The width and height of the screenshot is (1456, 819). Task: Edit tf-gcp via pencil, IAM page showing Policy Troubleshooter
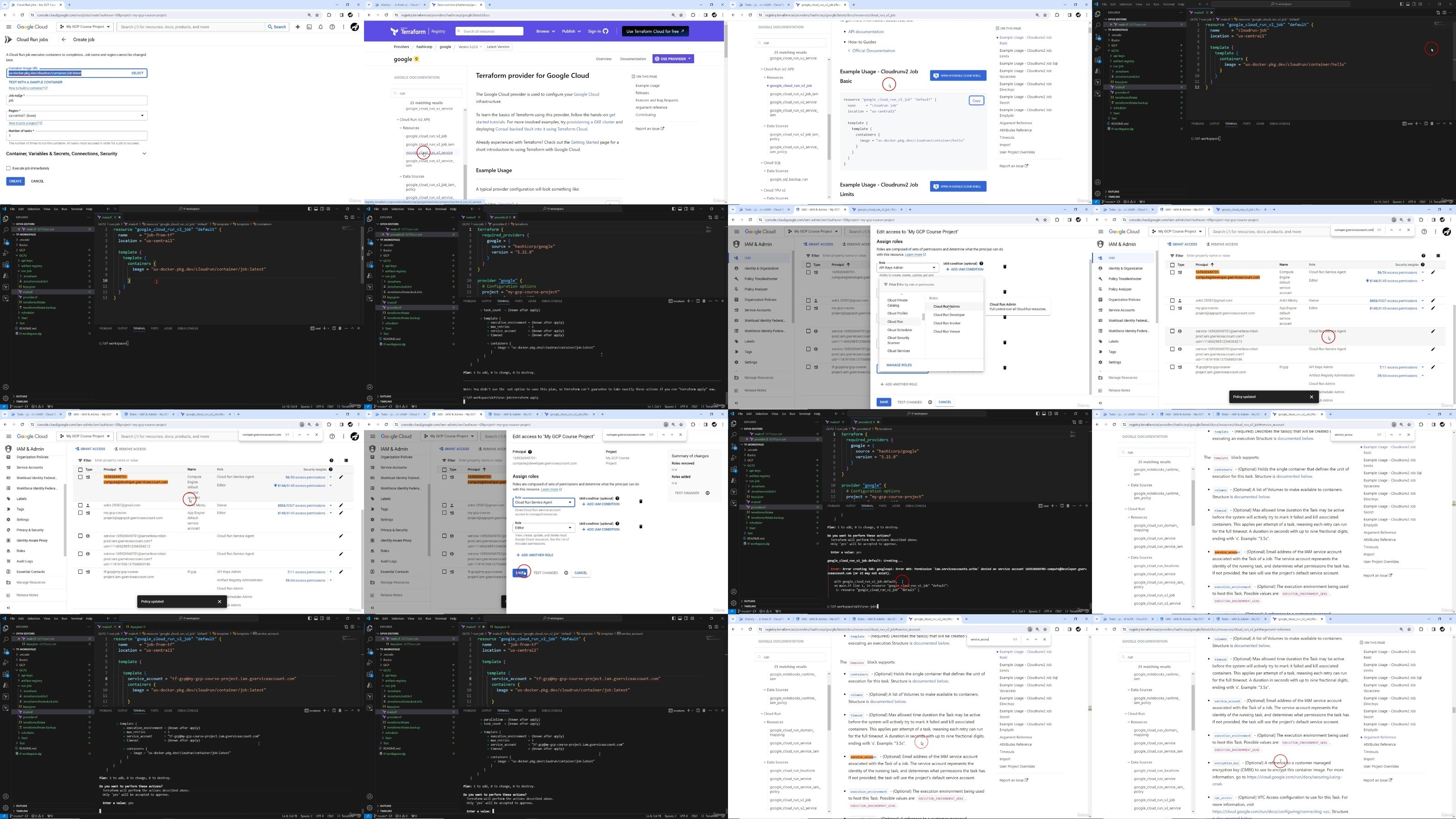click(1433, 367)
